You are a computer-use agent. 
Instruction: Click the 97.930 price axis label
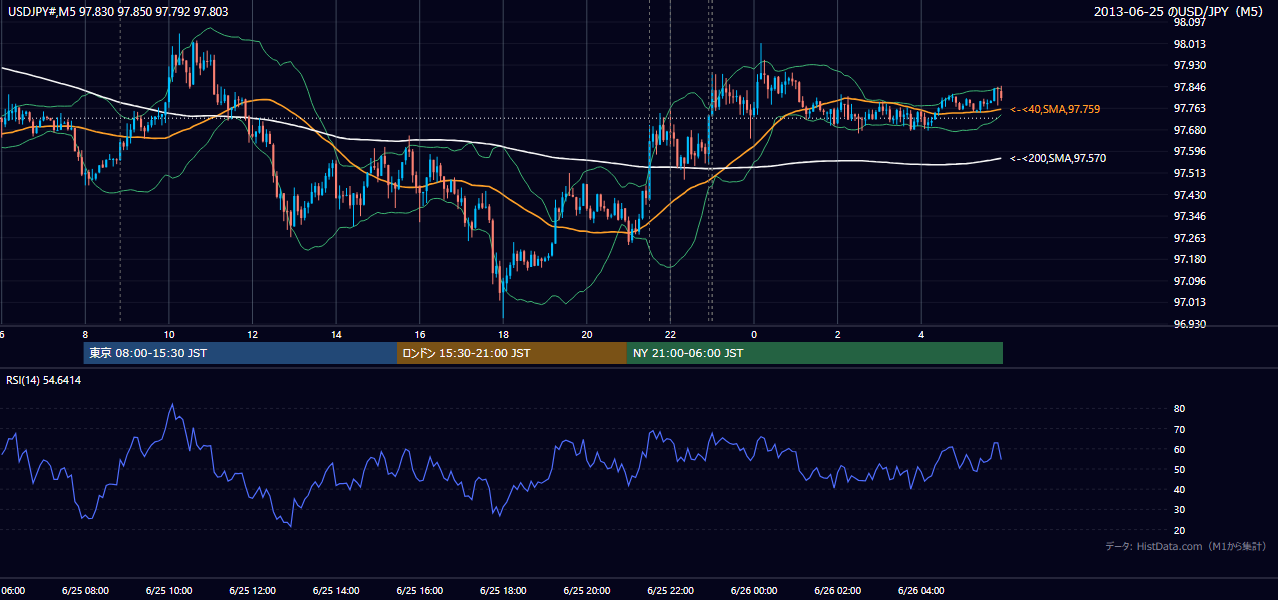pyautogui.click(x=1188, y=65)
